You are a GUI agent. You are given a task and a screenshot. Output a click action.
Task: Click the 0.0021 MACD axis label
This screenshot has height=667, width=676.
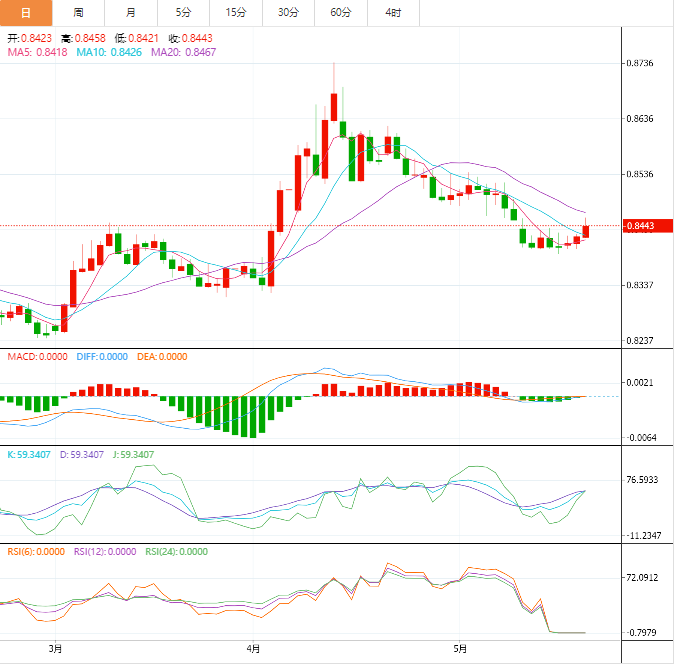(640, 382)
